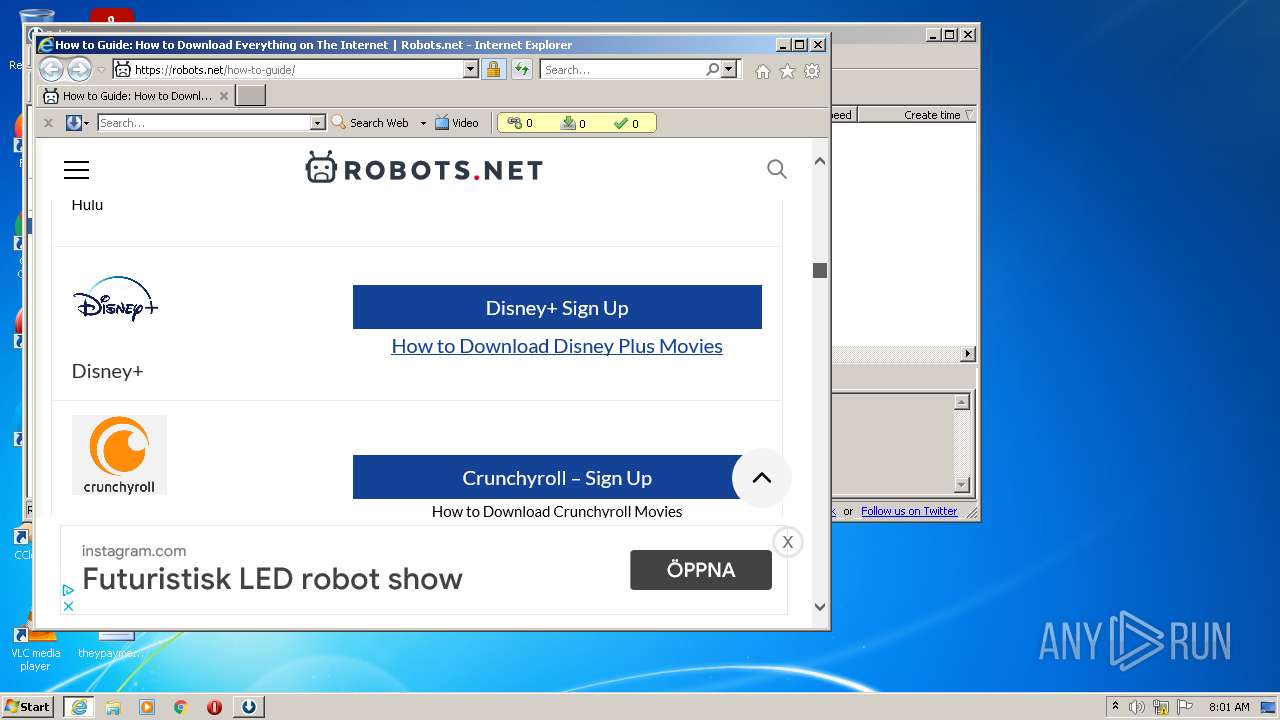
Task: Open Favorites star icon
Action: pyautogui.click(x=788, y=71)
